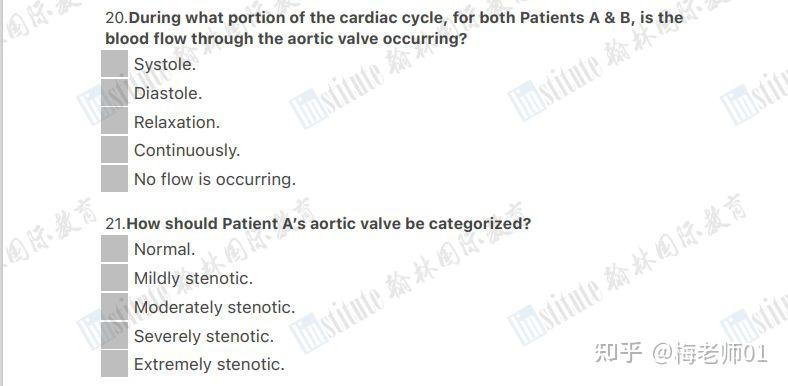Screen dimensions: 788x386
Task: Mark the 'No flow is occurring' checkbox
Action: (x=115, y=179)
